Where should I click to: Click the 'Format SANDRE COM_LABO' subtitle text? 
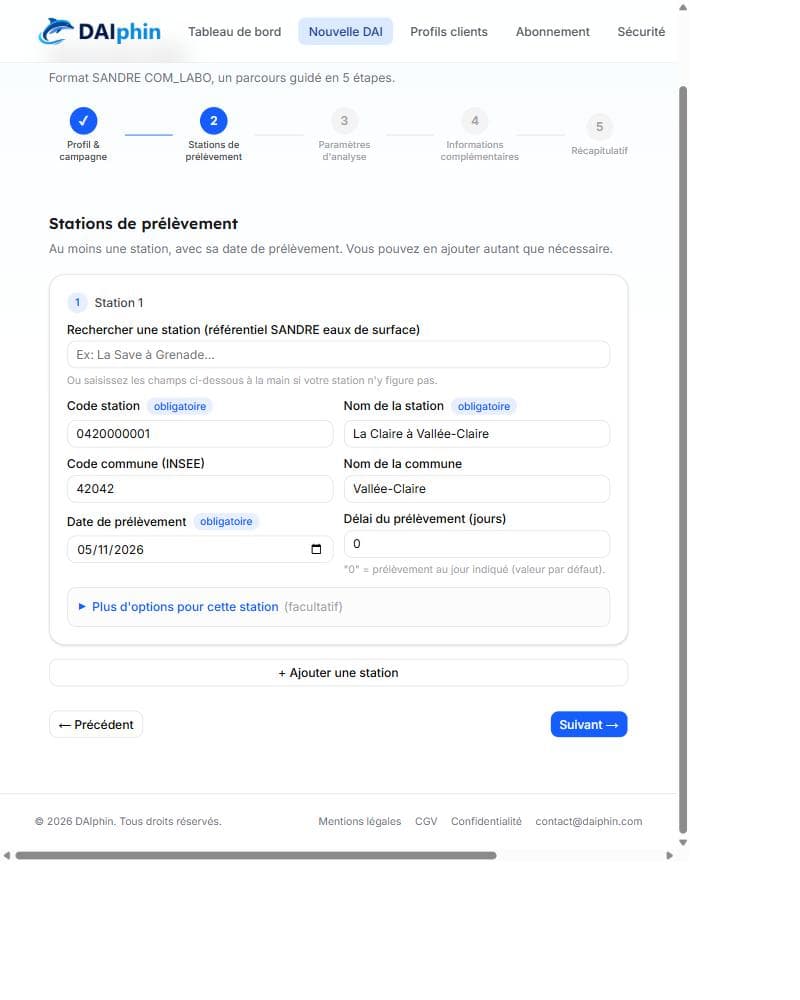(222, 78)
